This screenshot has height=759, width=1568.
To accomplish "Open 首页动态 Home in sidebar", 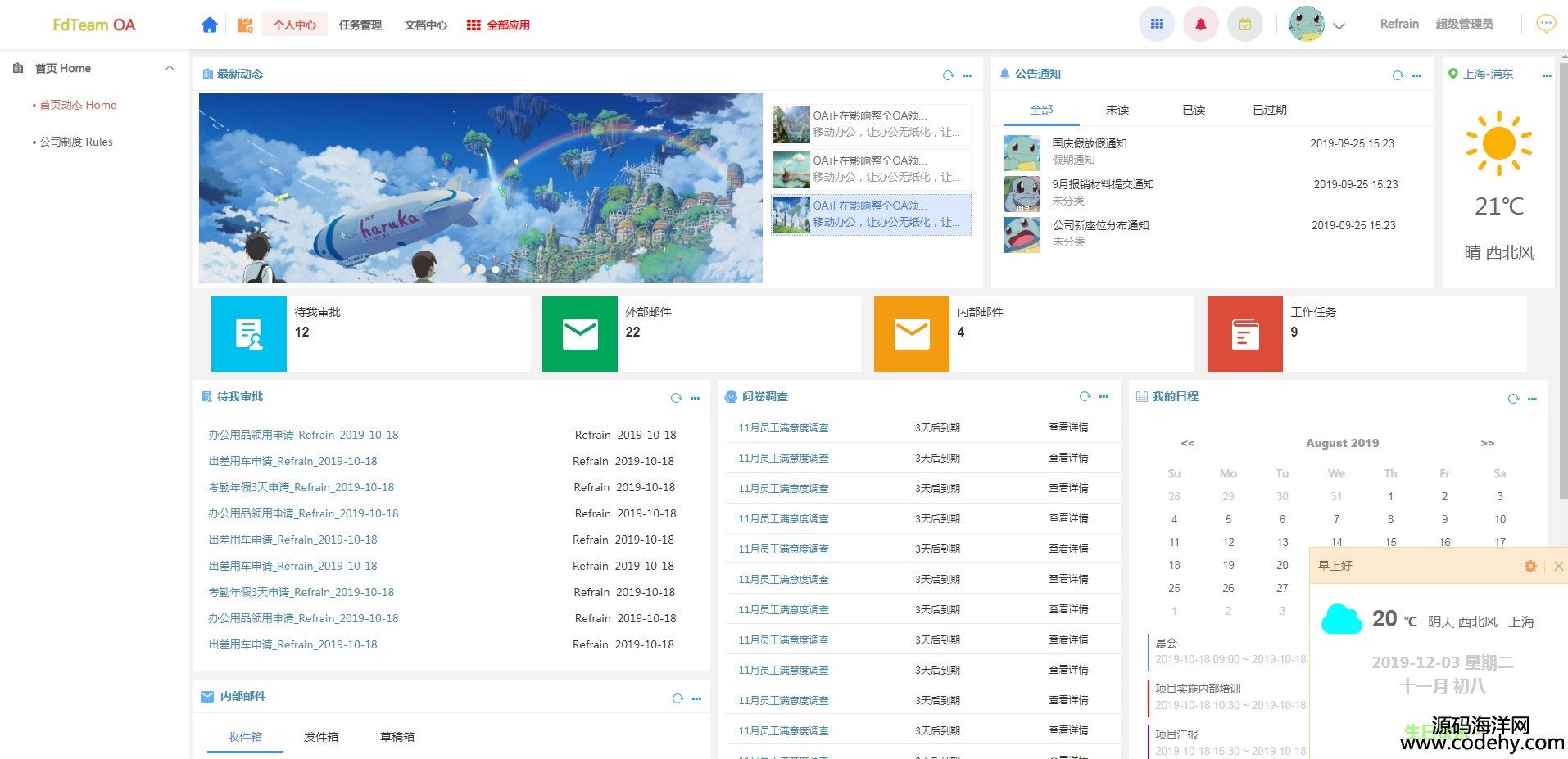I will [78, 105].
